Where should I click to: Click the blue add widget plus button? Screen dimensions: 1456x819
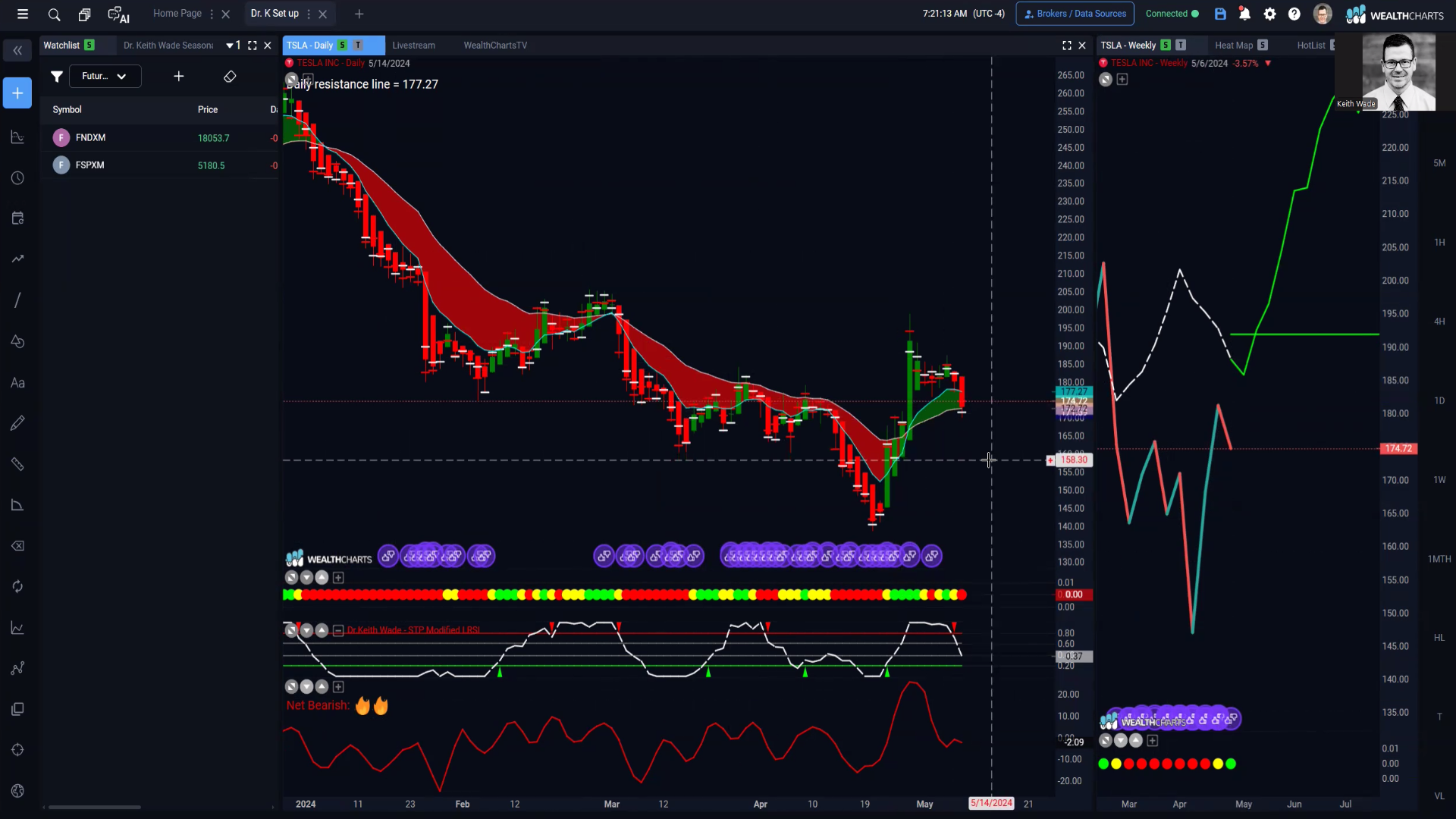(x=17, y=93)
